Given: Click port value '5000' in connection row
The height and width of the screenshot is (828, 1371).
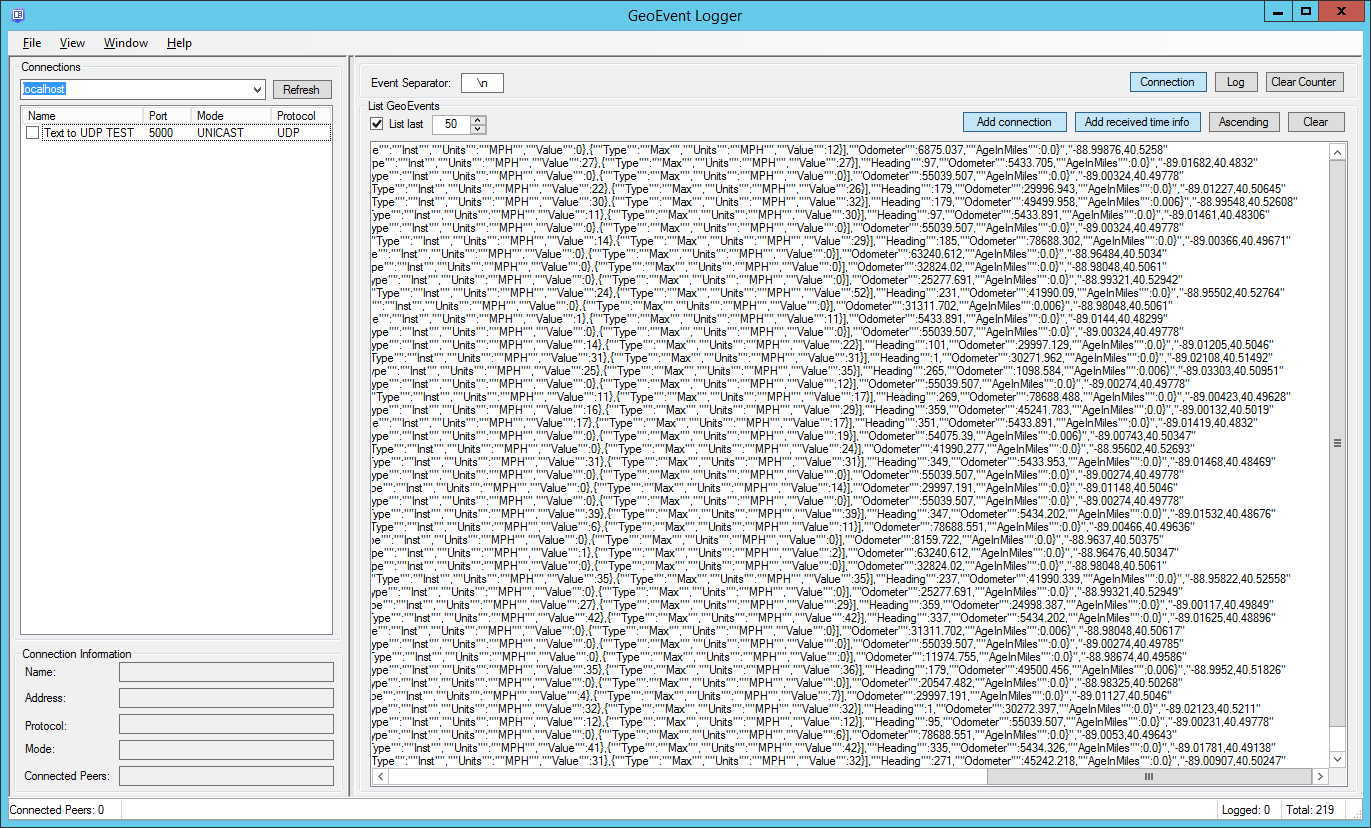Looking at the screenshot, I should (160, 133).
